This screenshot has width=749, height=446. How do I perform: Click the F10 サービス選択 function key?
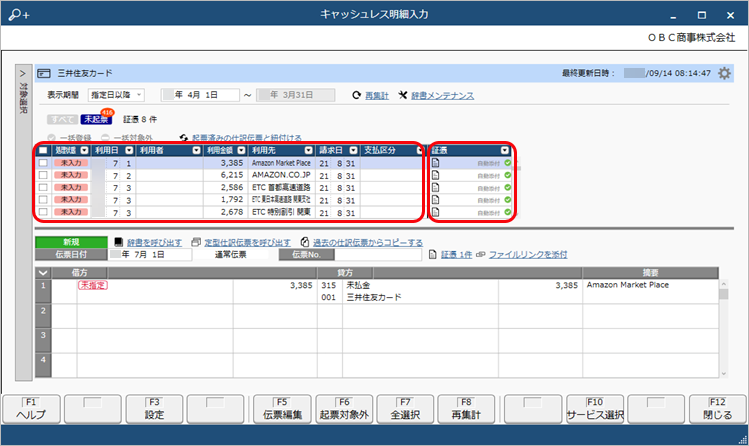coord(595,409)
